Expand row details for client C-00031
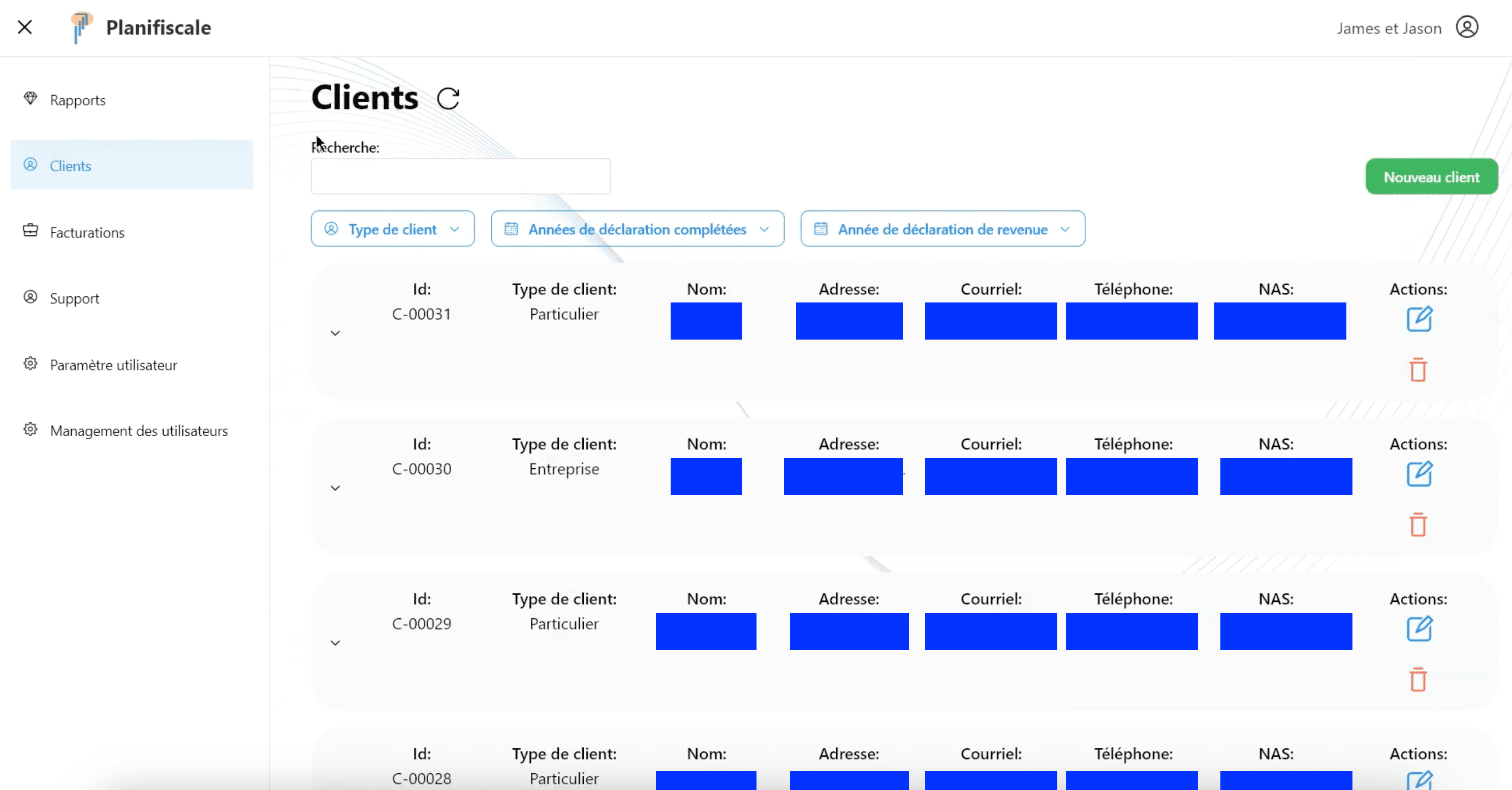Image resolution: width=1512 pixels, height=790 pixels. [335, 333]
